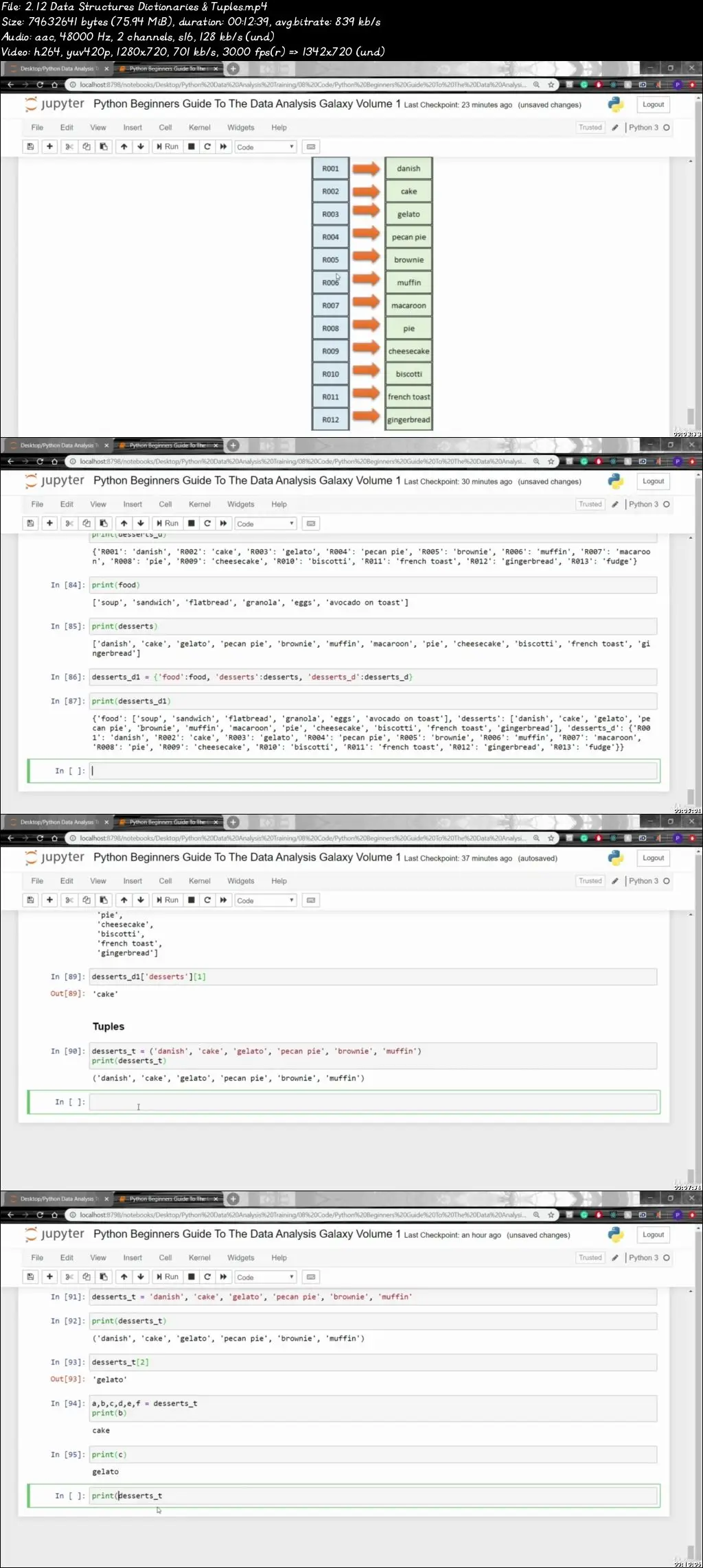
Task: Copy cells icon in '37 minutes ago' notebook
Action: pyautogui.click(x=87, y=900)
